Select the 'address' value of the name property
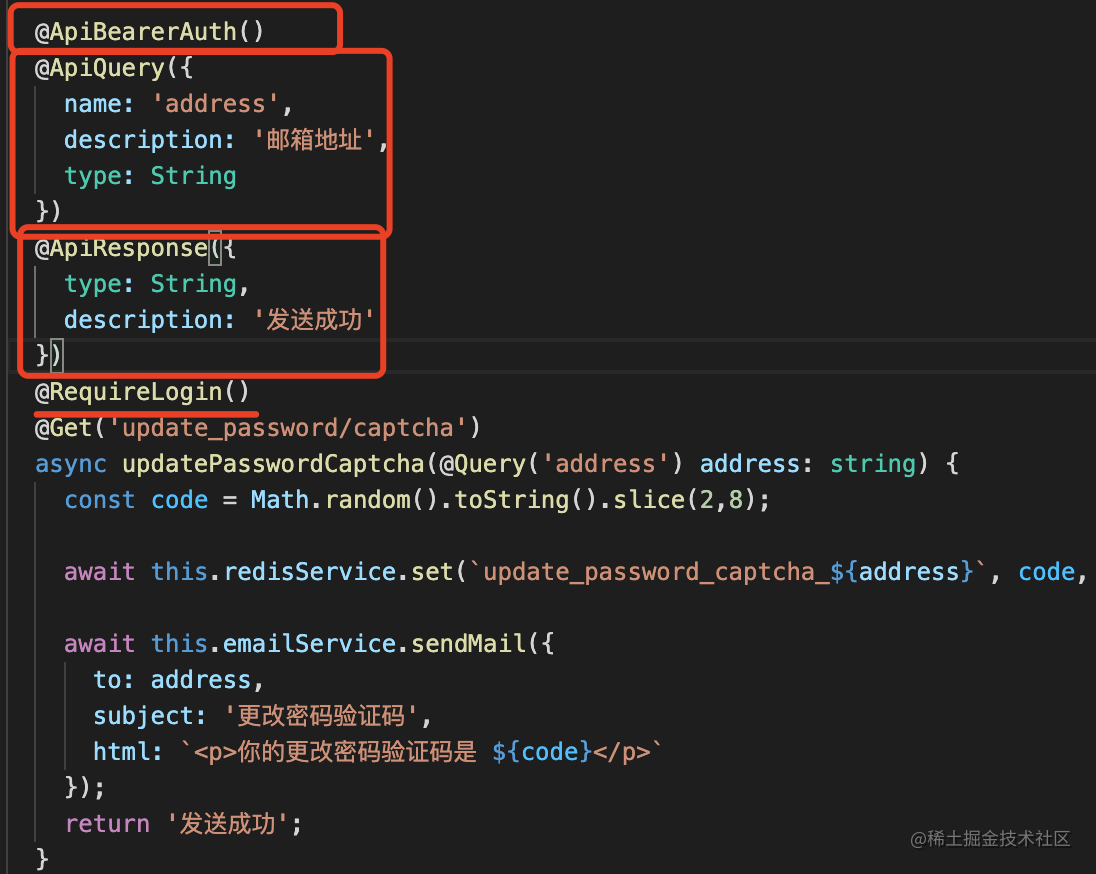 (215, 104)
